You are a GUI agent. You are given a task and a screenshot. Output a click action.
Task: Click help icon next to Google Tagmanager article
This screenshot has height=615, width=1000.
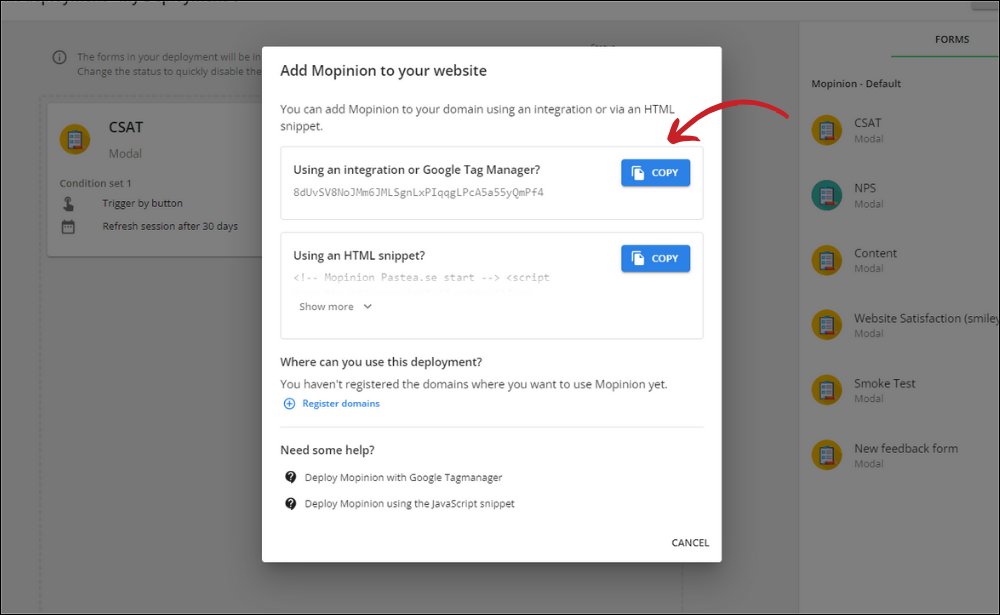291,478
